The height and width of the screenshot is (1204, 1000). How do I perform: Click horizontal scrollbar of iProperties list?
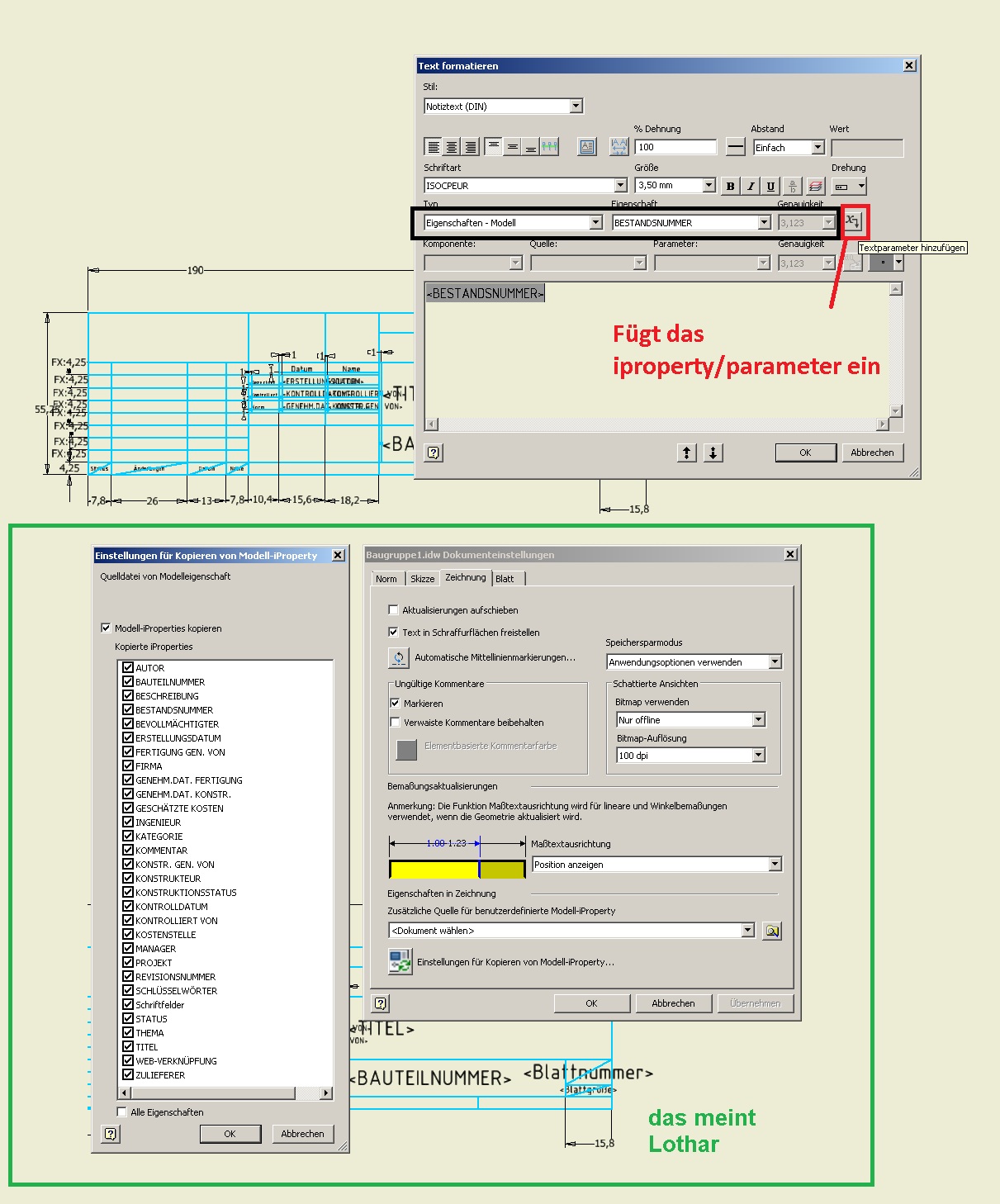(x=226, y=1093)
